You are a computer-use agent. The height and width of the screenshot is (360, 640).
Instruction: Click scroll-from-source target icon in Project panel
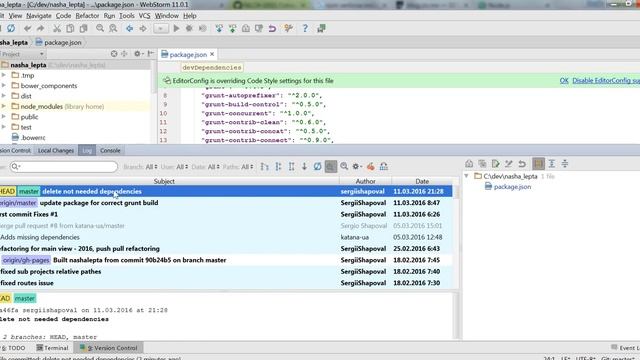coord(114,54)
